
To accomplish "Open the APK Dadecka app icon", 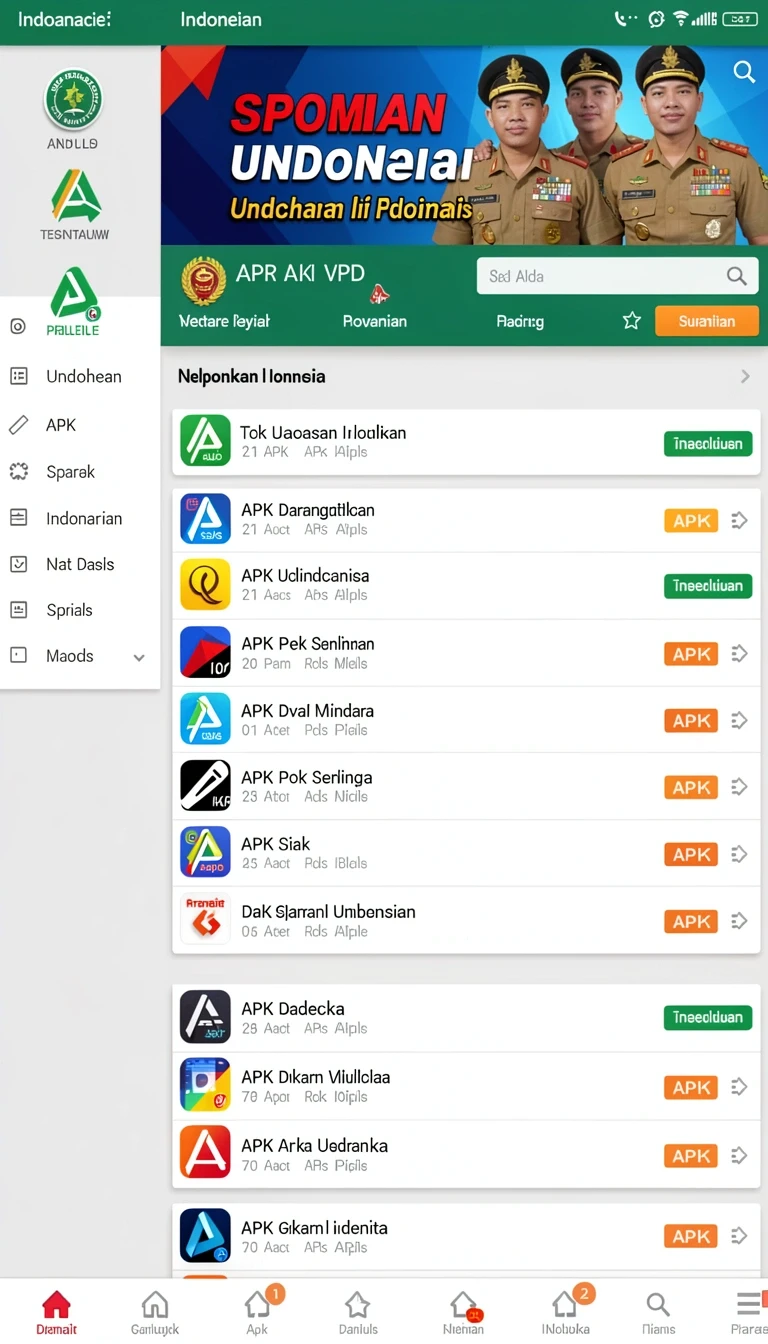I will tap(205, 1017).
